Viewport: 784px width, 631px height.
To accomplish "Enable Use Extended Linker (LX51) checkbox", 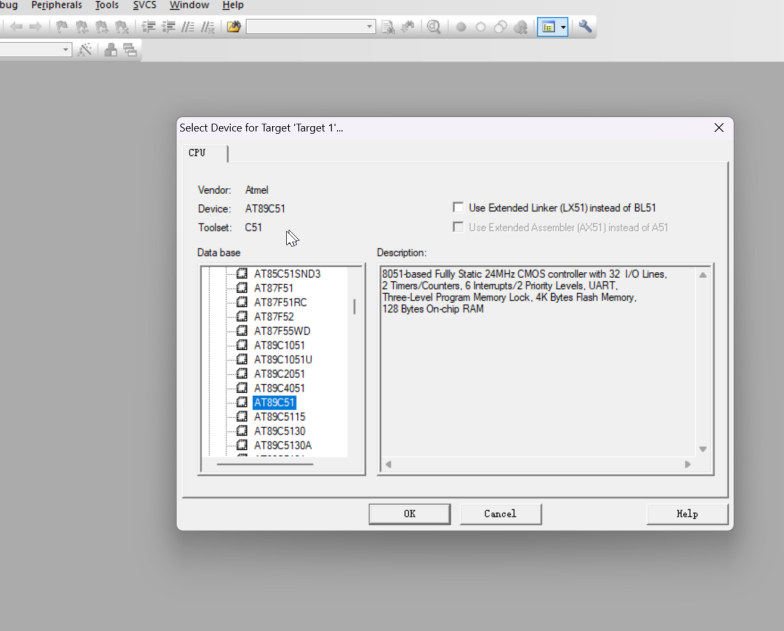I will (458, 207).
